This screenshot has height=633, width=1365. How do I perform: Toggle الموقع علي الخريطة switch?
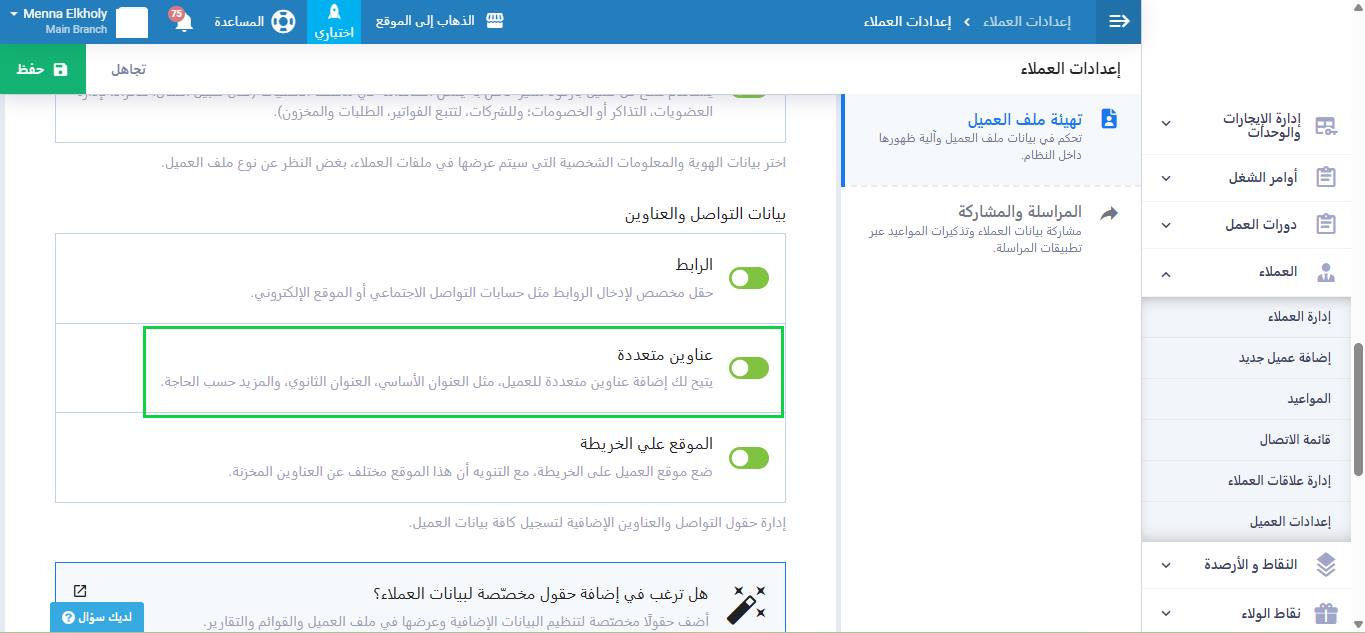pos(749,458)
